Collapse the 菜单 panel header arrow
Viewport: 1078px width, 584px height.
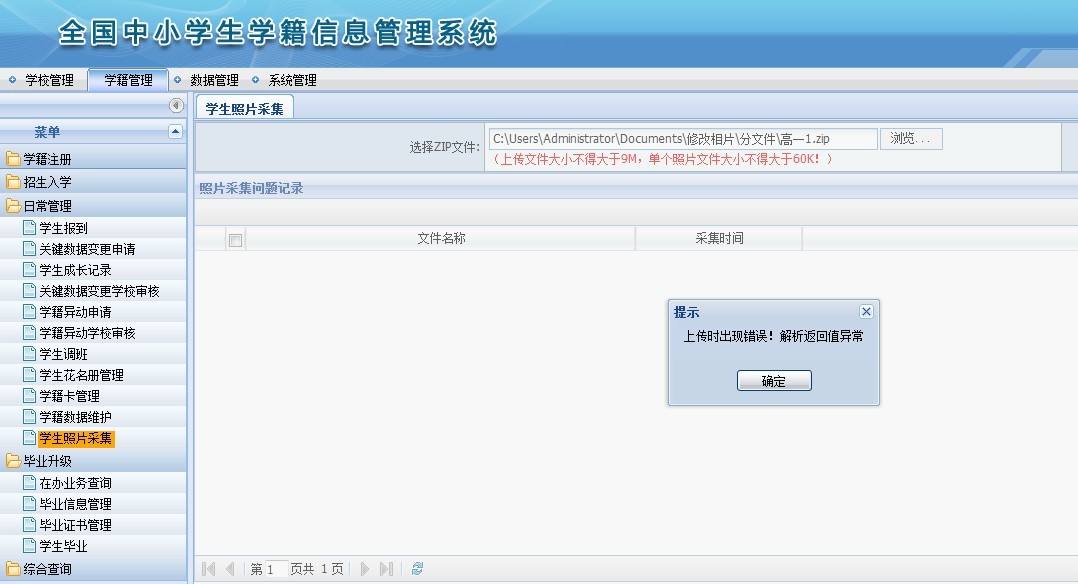(175, 131)
